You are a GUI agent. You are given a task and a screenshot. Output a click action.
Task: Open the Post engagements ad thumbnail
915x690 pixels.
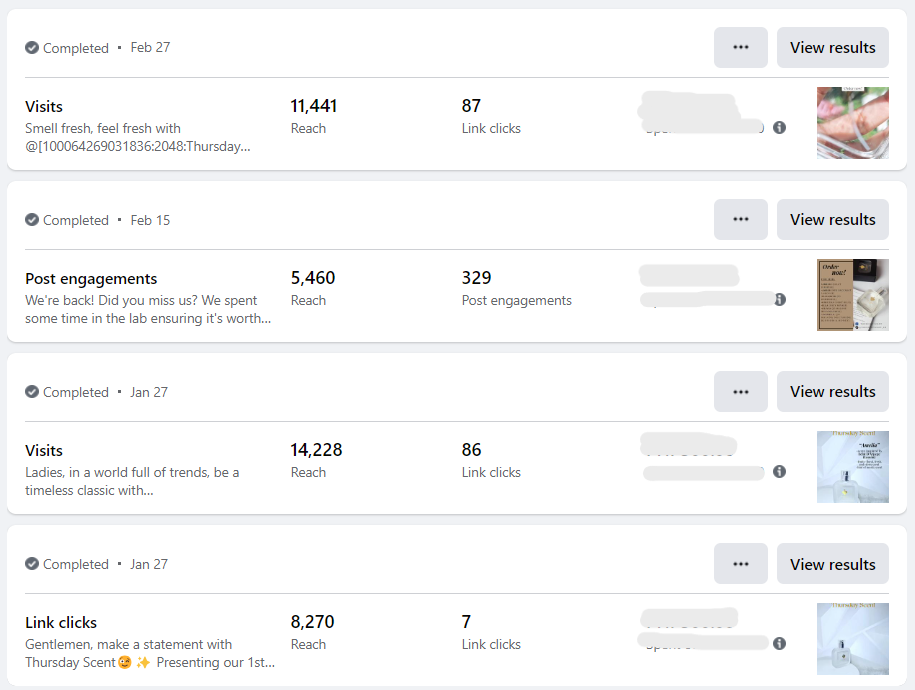tap(852, 295)
